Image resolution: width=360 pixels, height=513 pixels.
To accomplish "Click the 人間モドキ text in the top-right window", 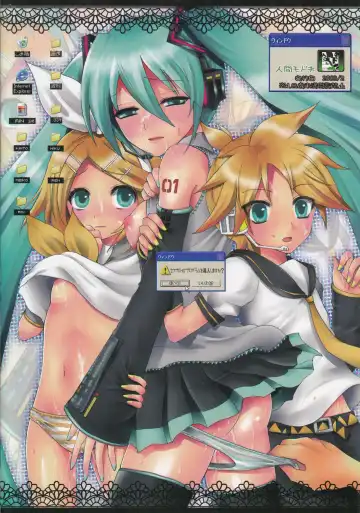I will pos(296,69).
